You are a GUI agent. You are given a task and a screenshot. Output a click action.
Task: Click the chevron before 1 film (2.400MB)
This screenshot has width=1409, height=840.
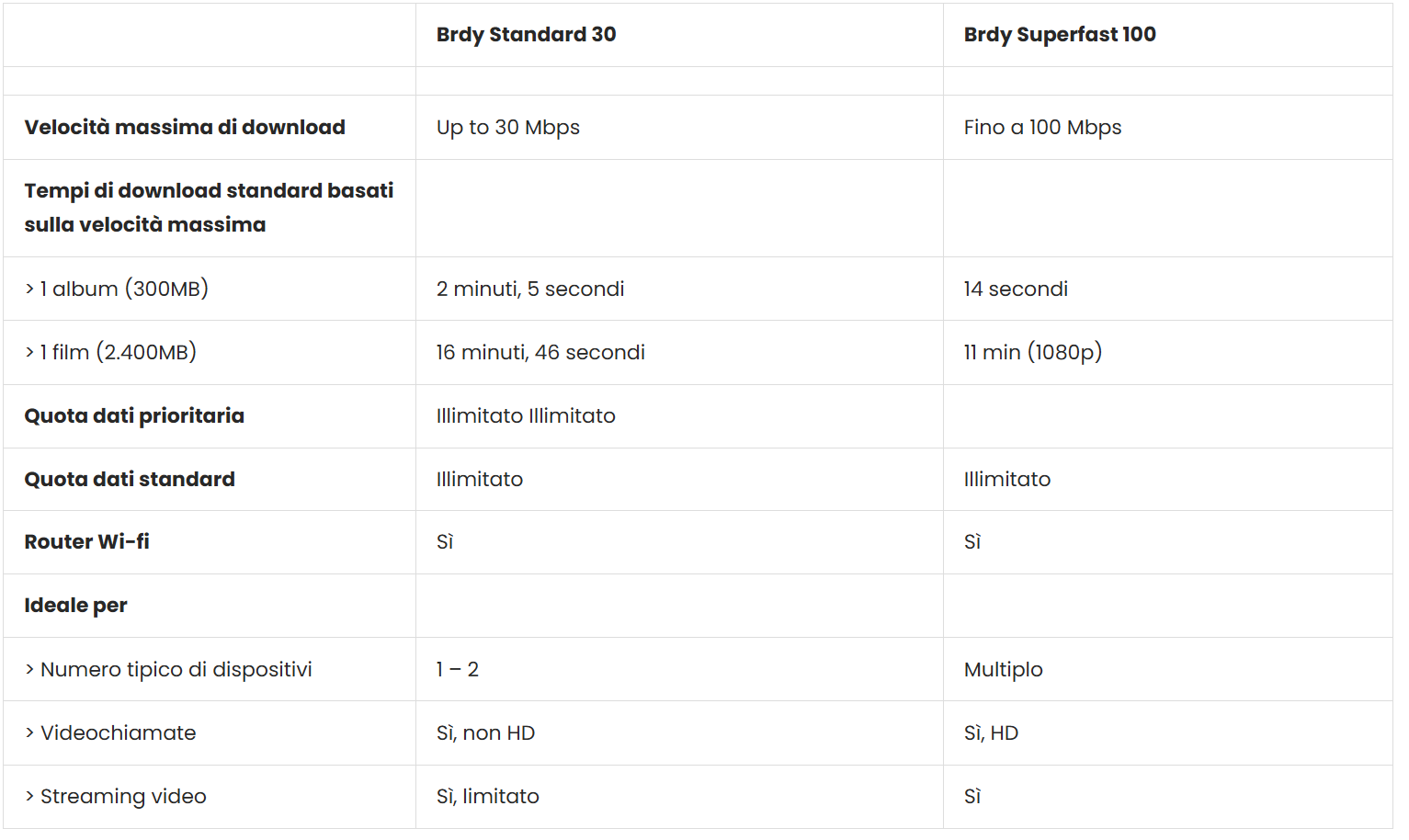pos(29,353)
